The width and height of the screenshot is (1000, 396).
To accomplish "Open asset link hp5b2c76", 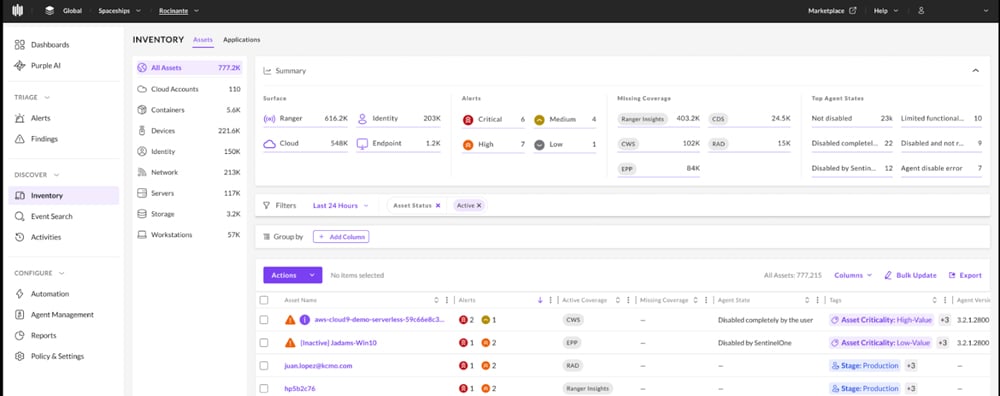I will [x=300, y=388].
